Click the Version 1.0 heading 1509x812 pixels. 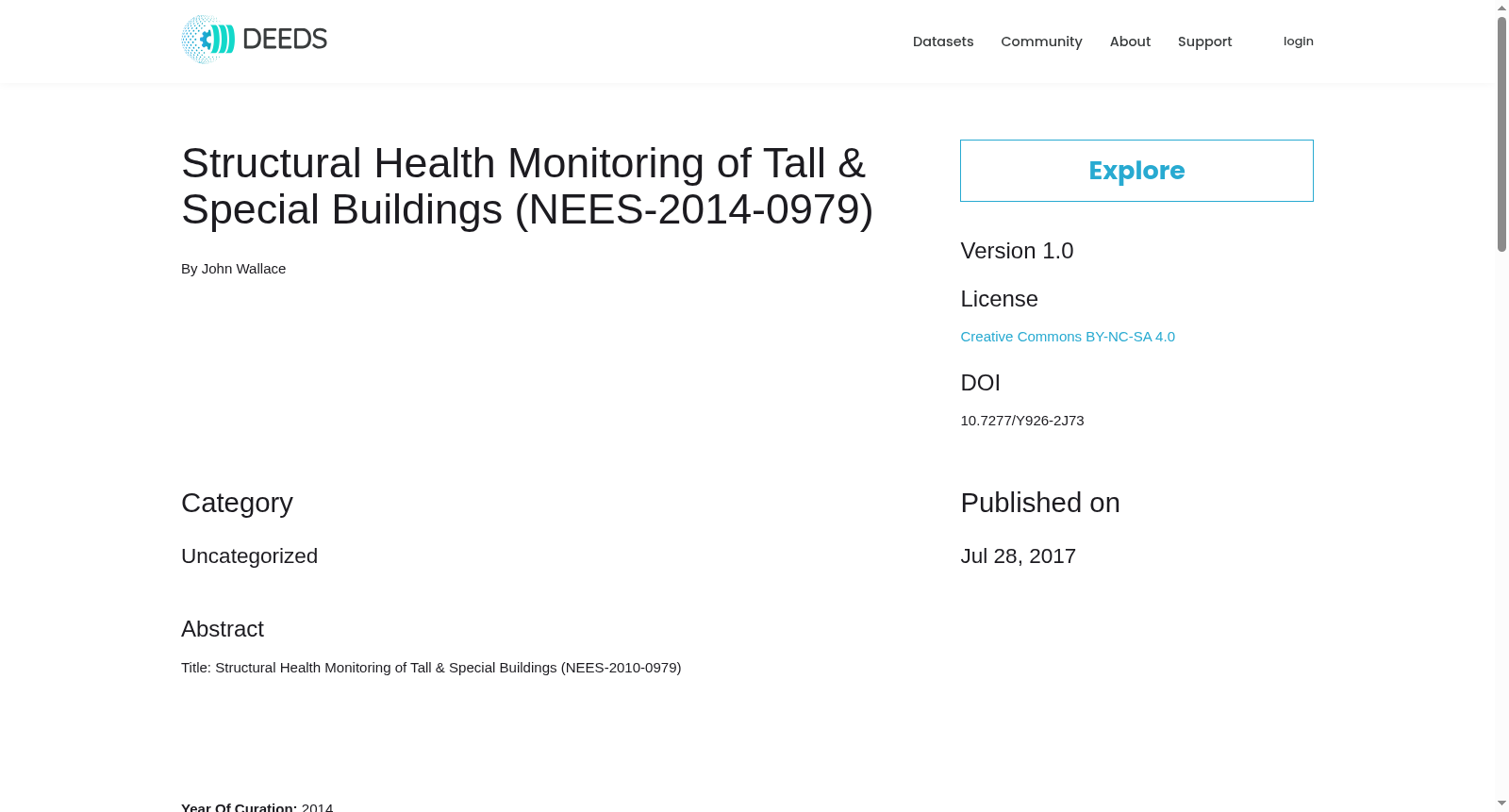[x=1017, y=251]
